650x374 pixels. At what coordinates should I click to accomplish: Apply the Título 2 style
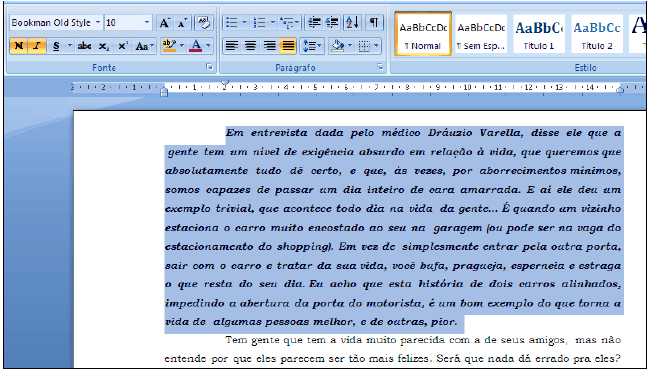click(597, 34)
